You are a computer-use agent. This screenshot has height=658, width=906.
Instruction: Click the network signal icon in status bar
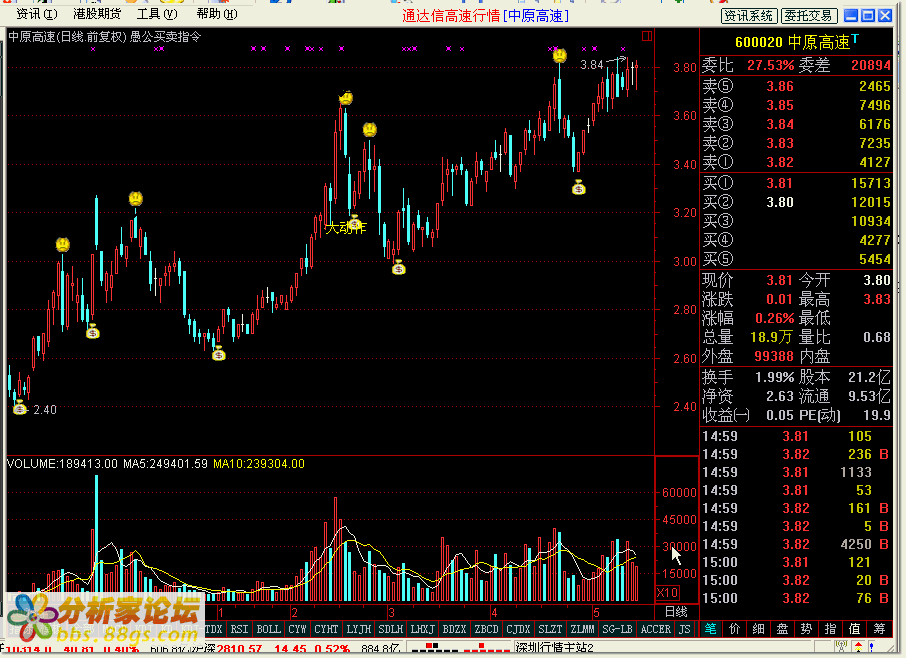point(841,647)
